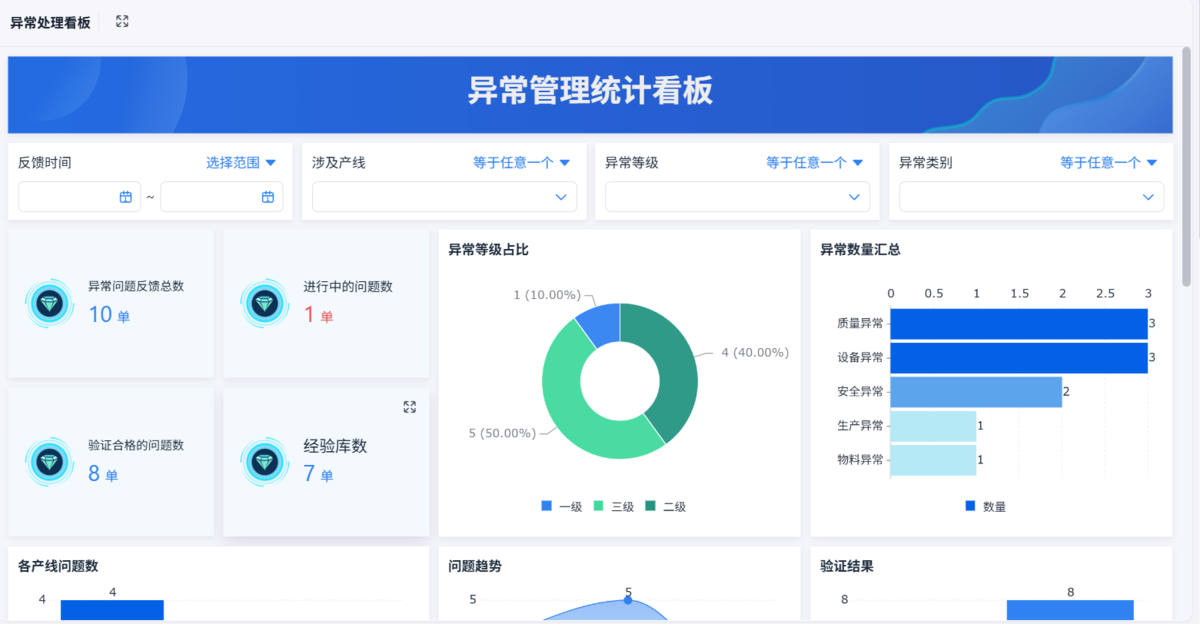This screenshot has height=624, width=1200.
Task: Toggle 一级 legend item in donut chart
Action: (x=561, y=506)
